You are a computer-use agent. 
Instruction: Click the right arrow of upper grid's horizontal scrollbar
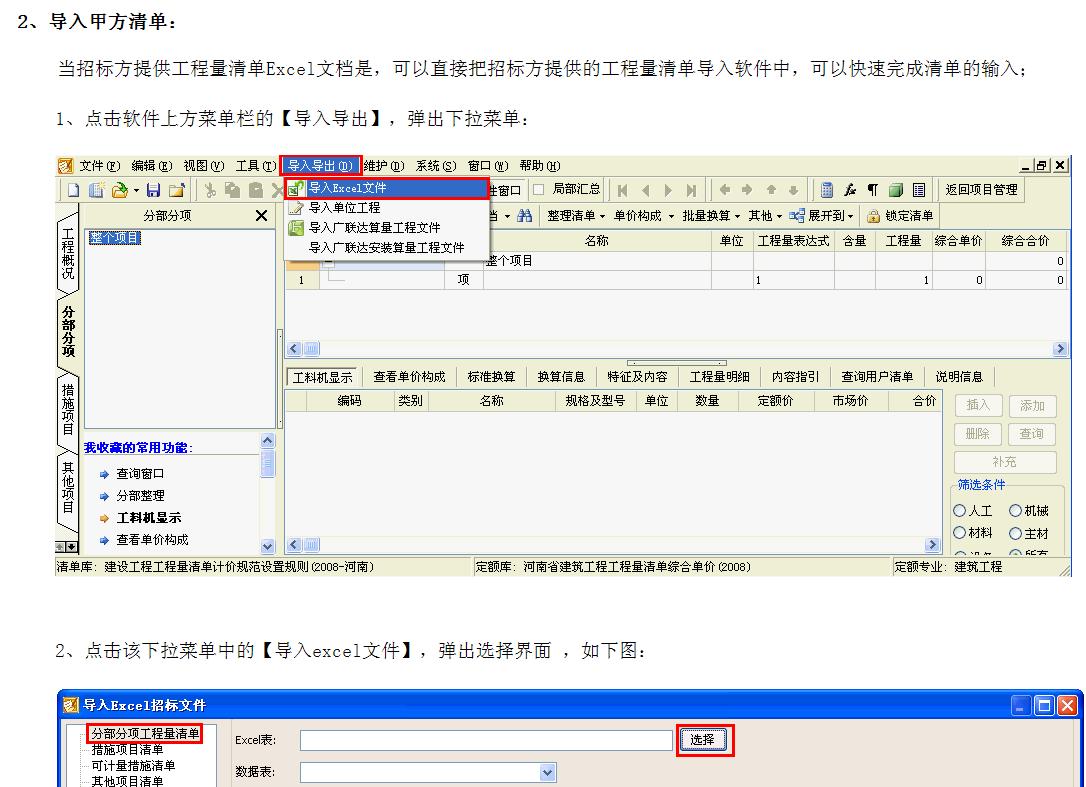coord(1060,349)
